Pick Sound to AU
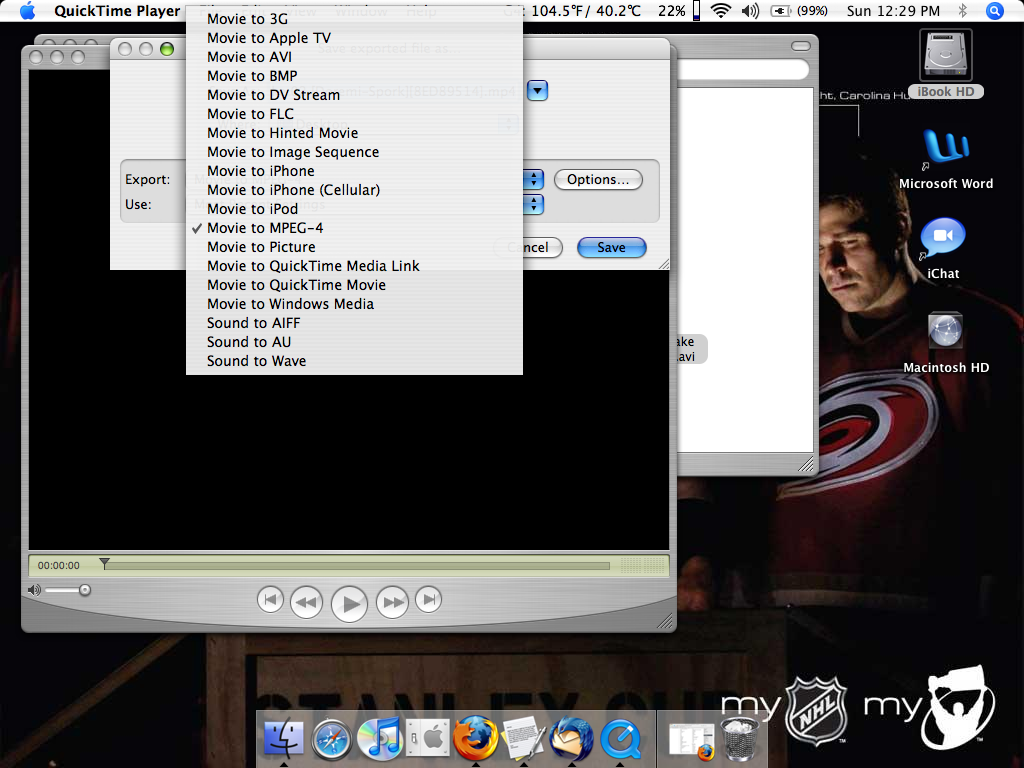This screenshot has width=1024, height=768. [x=354, y=342]
